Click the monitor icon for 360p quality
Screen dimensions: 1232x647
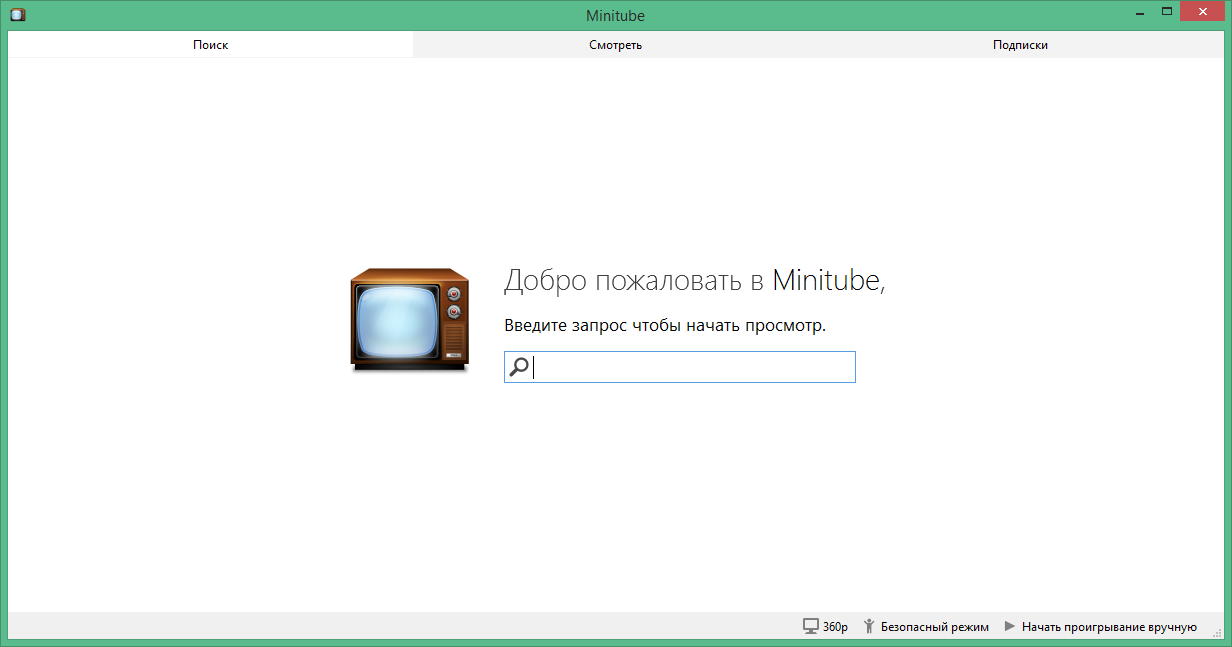pos(811,626)
